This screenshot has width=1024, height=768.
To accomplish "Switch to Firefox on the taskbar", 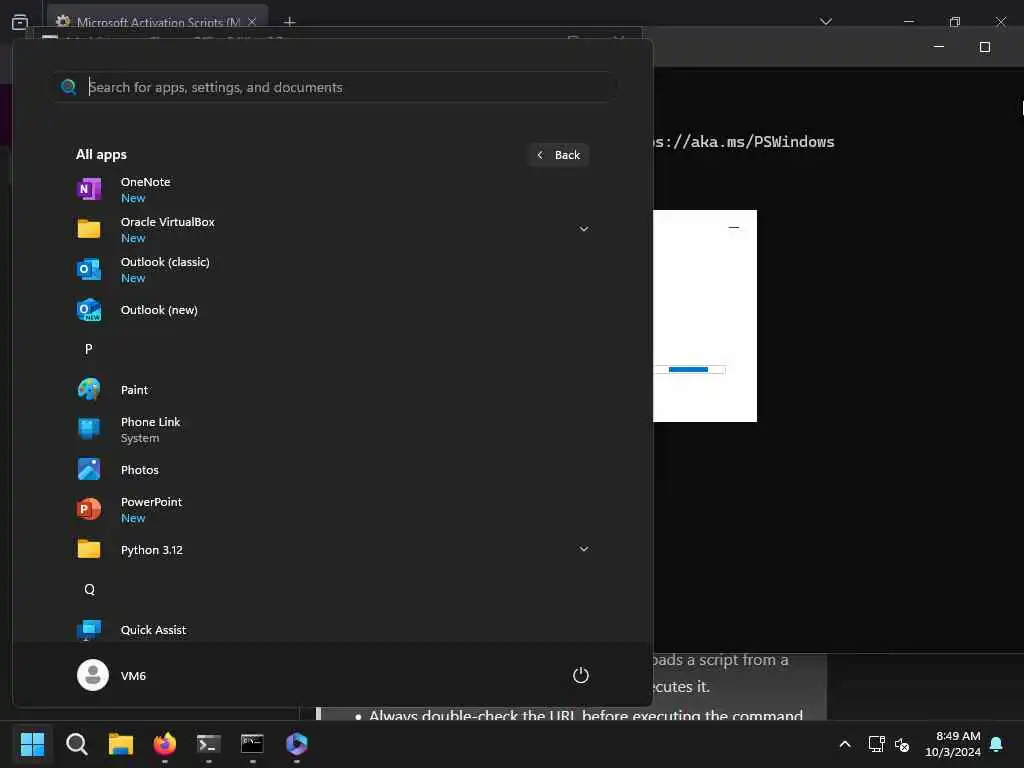I will tap(165, 744).
